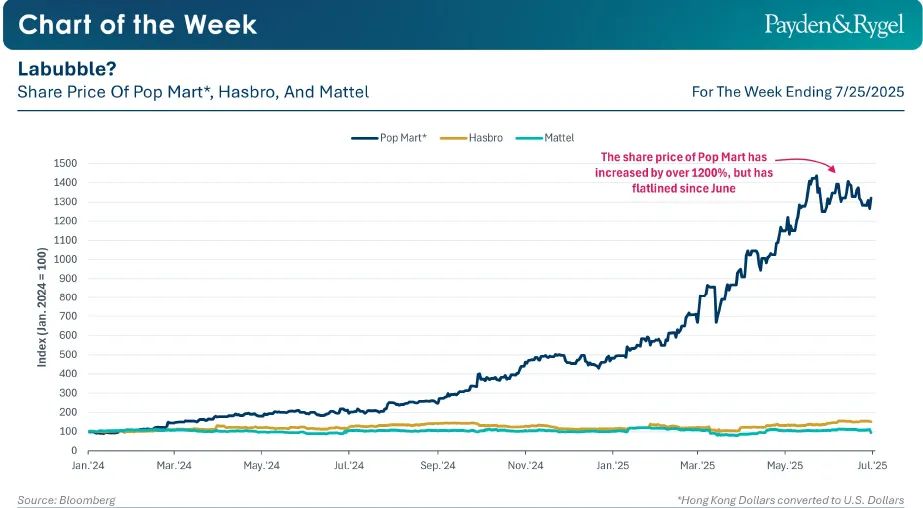Click the Pop Mart legend label
This screenshot has width=923, height=508.
tap(403, 138)
